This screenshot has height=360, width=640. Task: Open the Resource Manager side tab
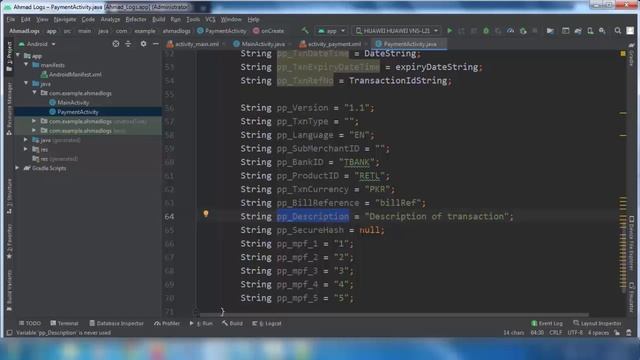9,109
